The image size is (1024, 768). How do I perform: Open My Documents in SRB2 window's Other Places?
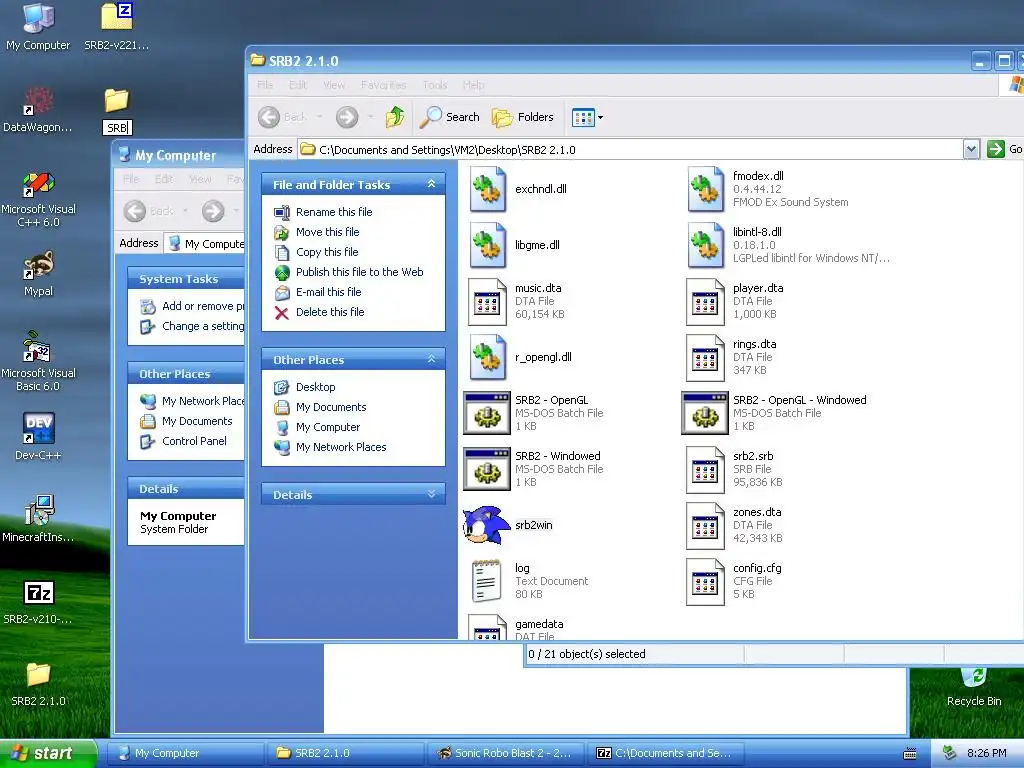tap(331, 407)
